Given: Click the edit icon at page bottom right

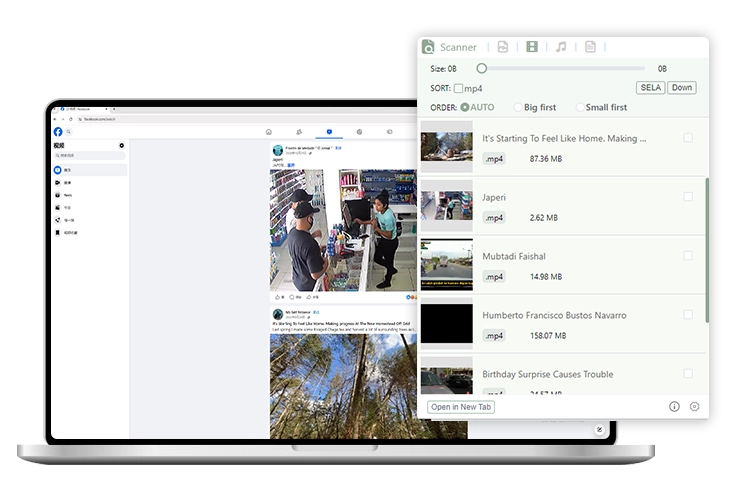Looking at the screenshot, I should pyautogui.click(x=599, y=429).
